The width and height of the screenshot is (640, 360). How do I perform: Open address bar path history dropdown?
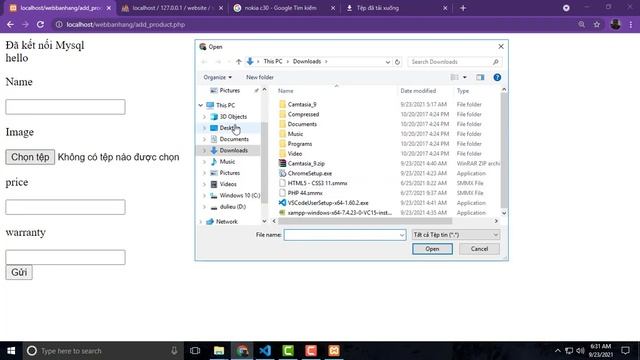pyautogui.click(x=387, y=62)
